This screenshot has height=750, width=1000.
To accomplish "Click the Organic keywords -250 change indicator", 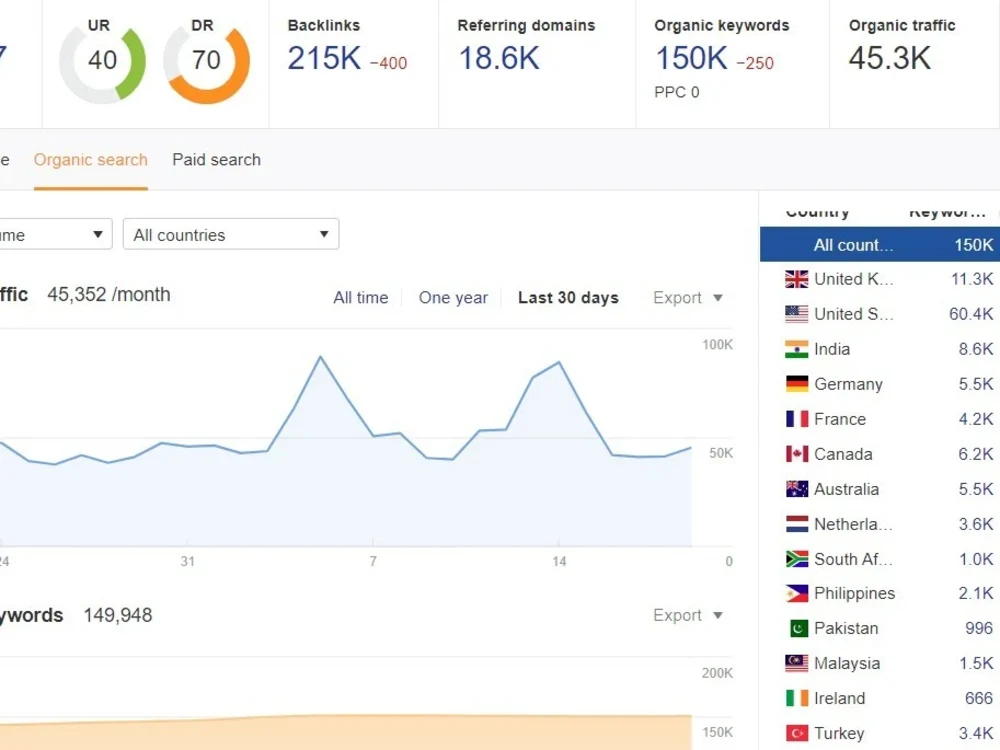I will click(755, 63).
